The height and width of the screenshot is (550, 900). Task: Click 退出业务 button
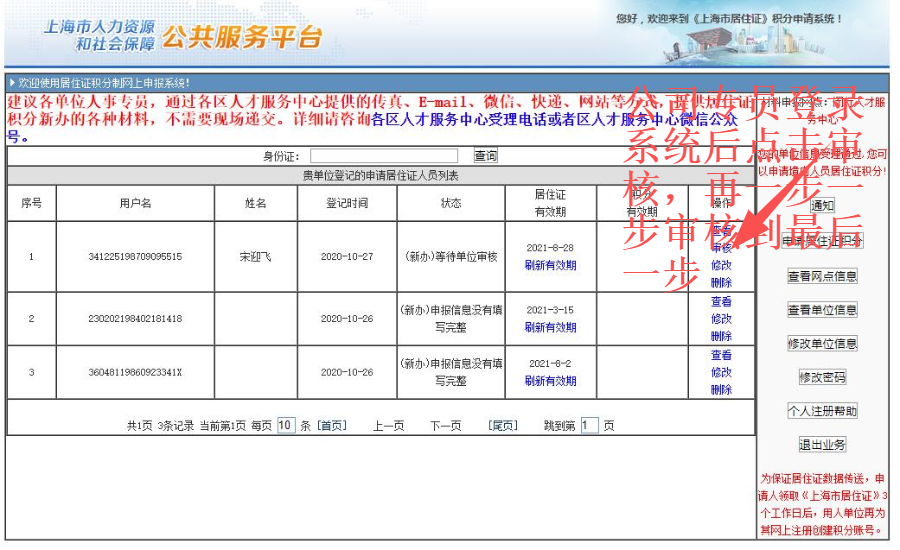823,444
